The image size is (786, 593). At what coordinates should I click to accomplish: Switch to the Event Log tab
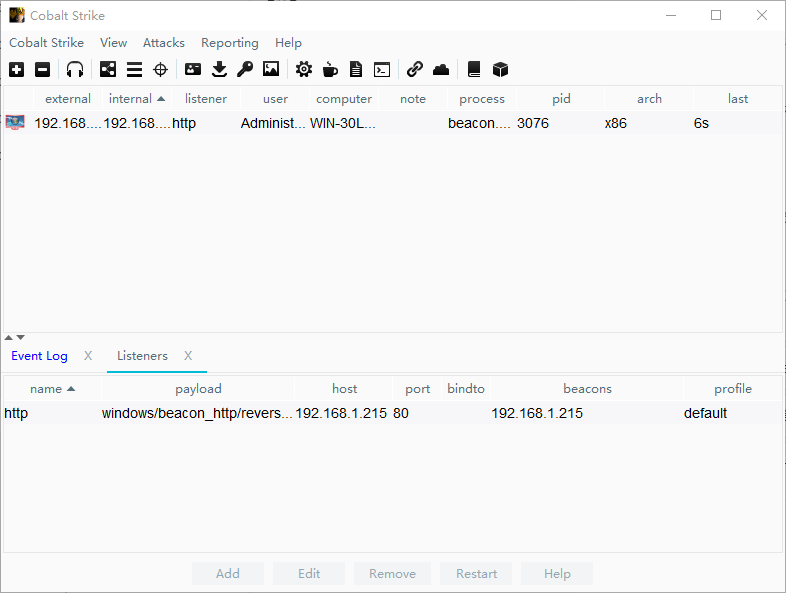[39, 356]
